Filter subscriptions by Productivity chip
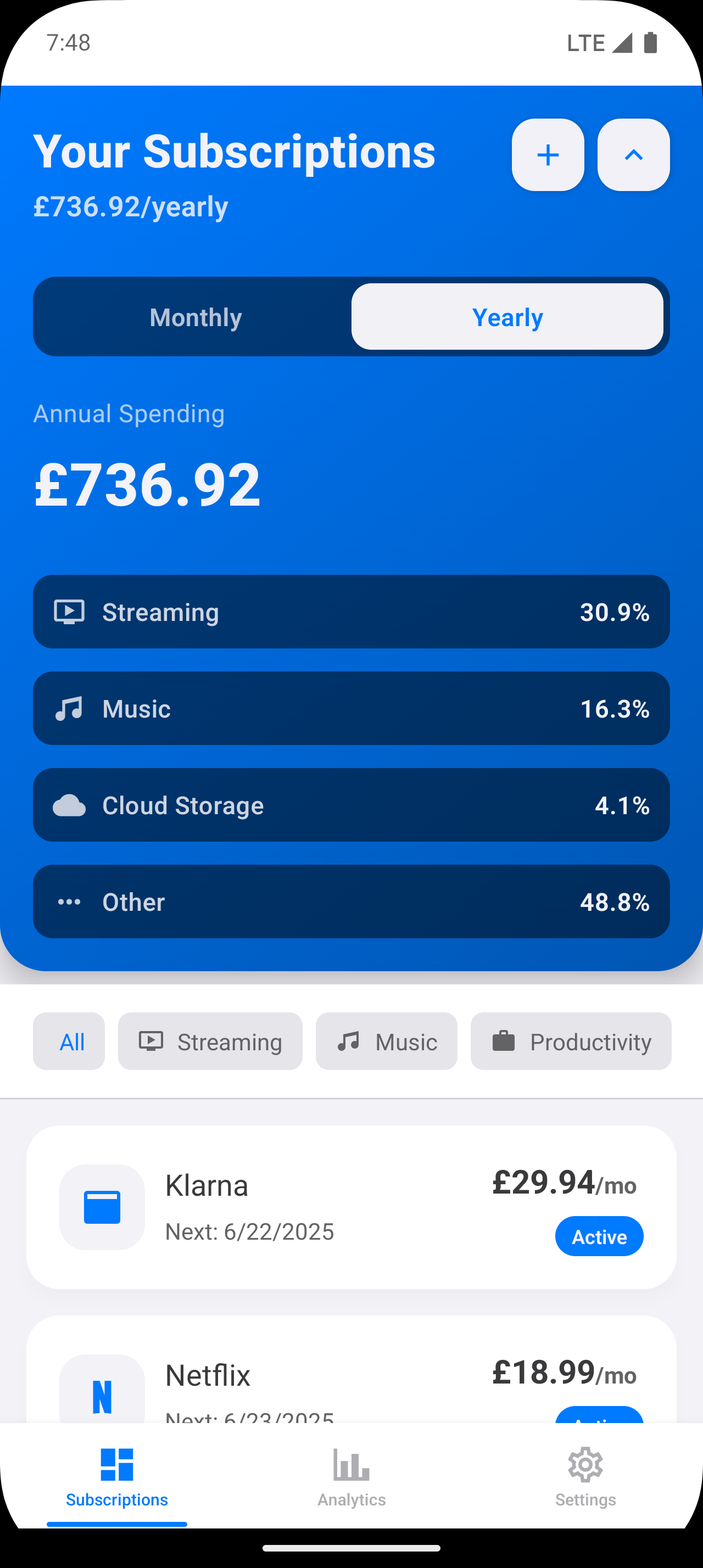 571,1041
